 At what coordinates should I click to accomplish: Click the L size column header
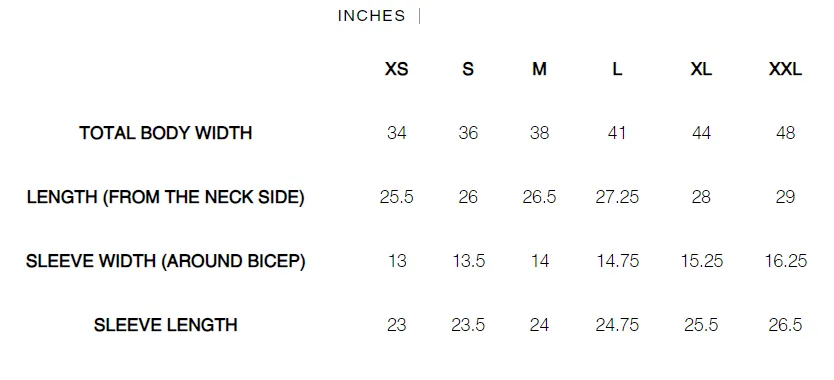tap(616, 69)
